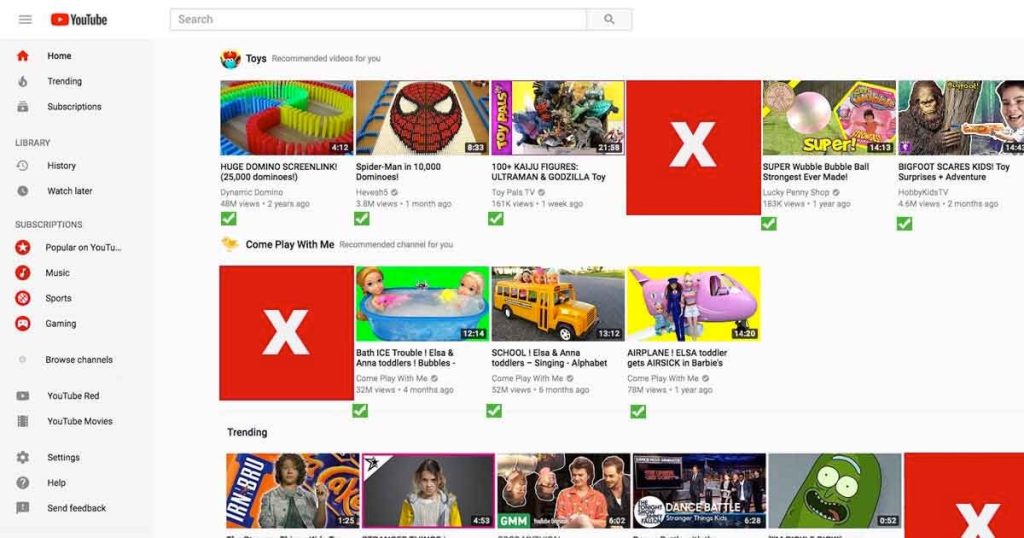Toggle green checkmark under HUGE DOMINO video
The height and width of the screenshot is (538, 1024).
(x=228, y=218)
